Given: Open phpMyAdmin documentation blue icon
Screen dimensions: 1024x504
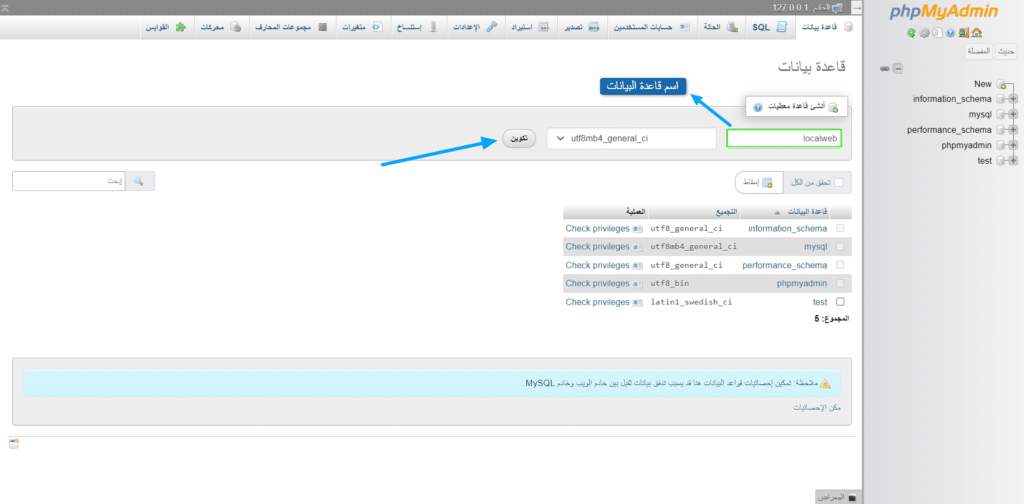Looking at the screenshot, I should click(951, 33).
